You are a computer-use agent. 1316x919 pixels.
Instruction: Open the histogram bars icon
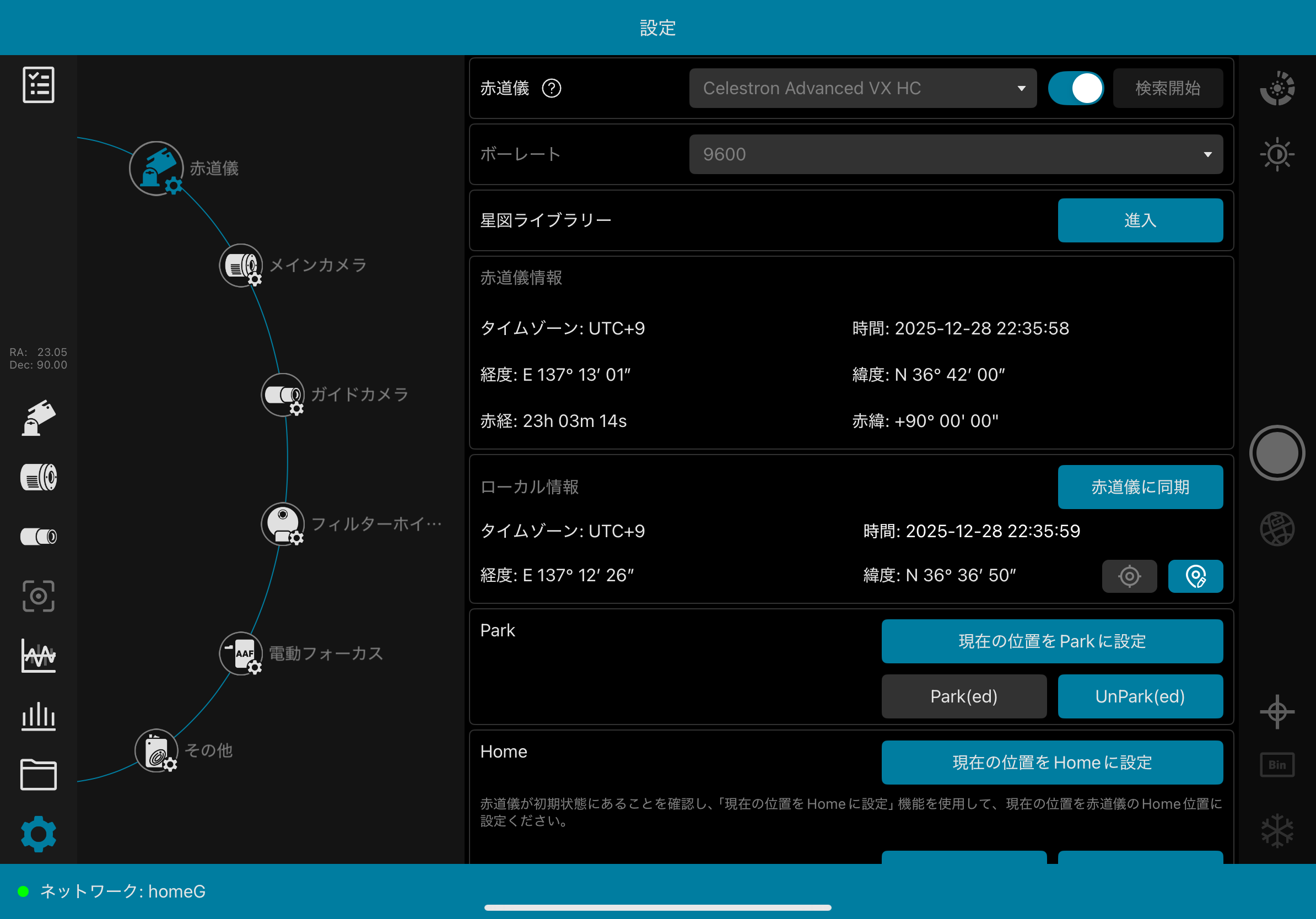[x=39, y=716]
